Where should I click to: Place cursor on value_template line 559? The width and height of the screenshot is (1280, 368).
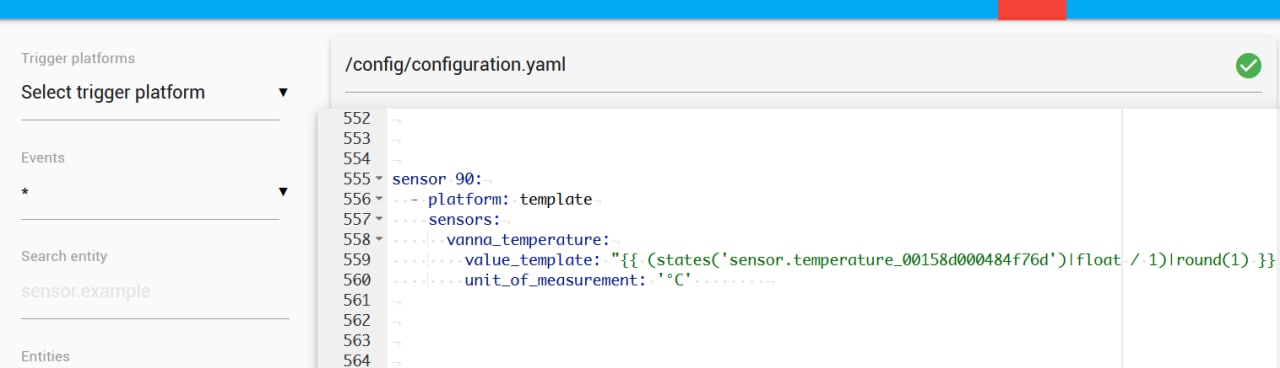(x=830, y=260)
